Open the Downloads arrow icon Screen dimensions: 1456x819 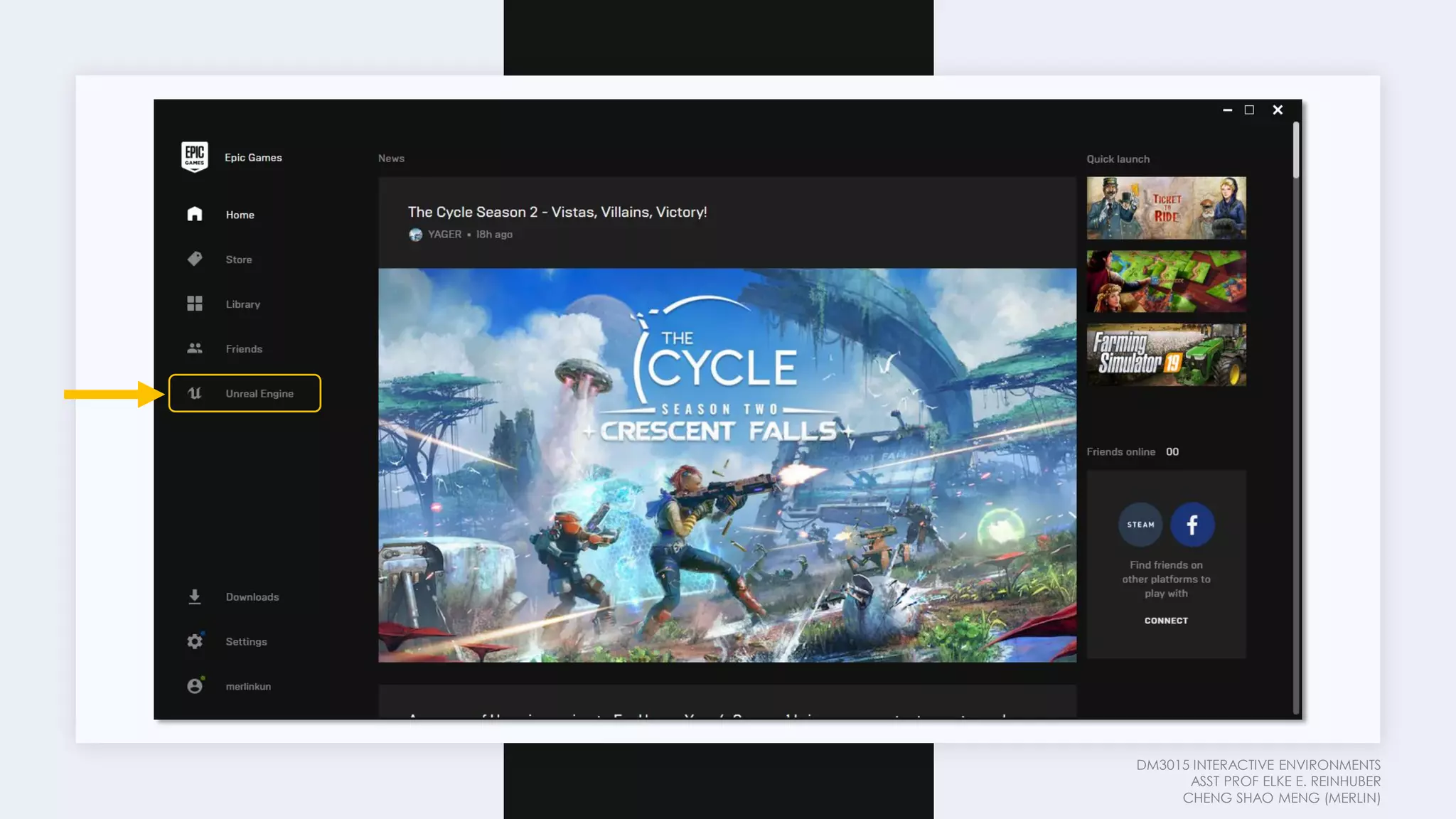(195, 596)
